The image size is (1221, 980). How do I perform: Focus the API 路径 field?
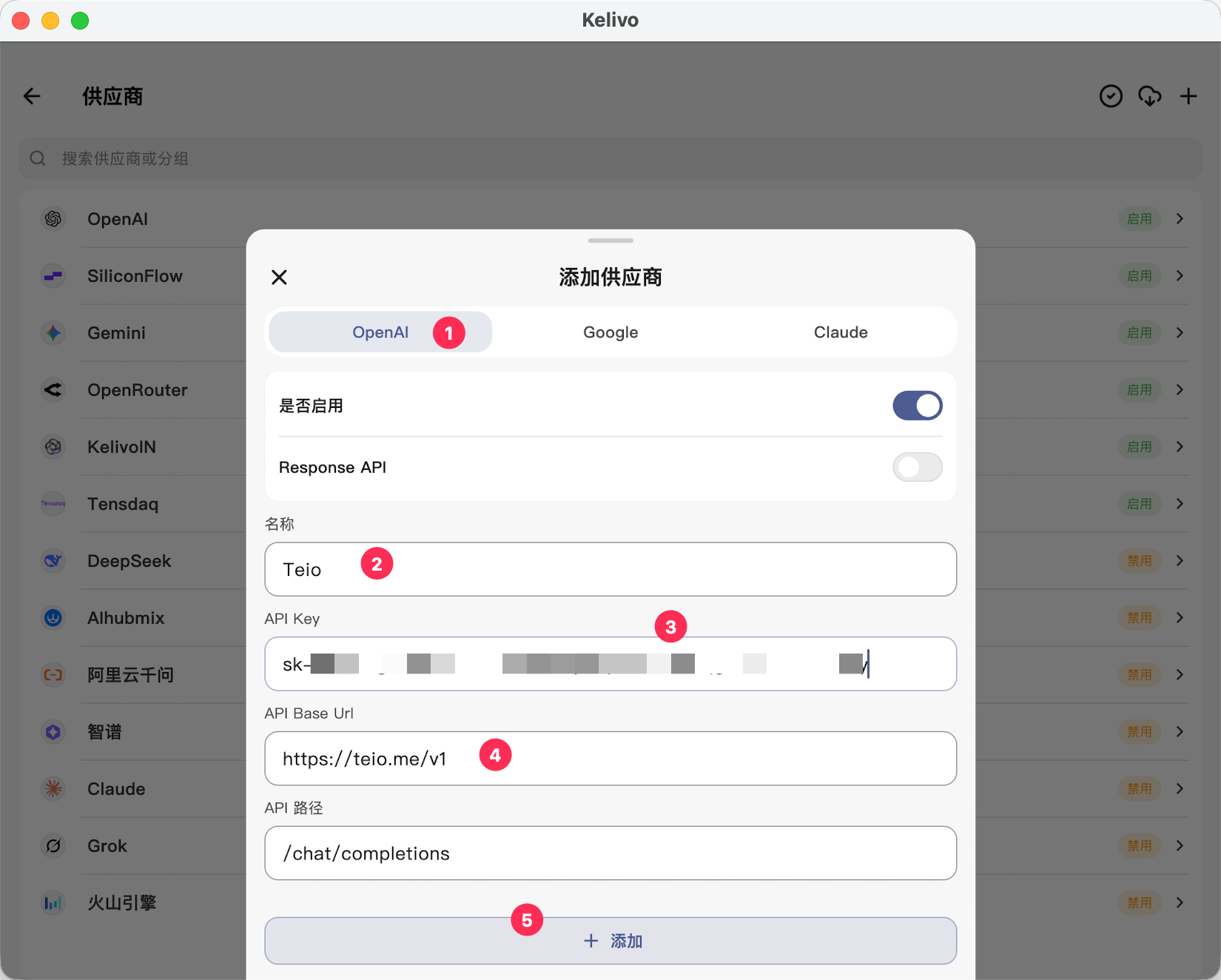[610, 853]
